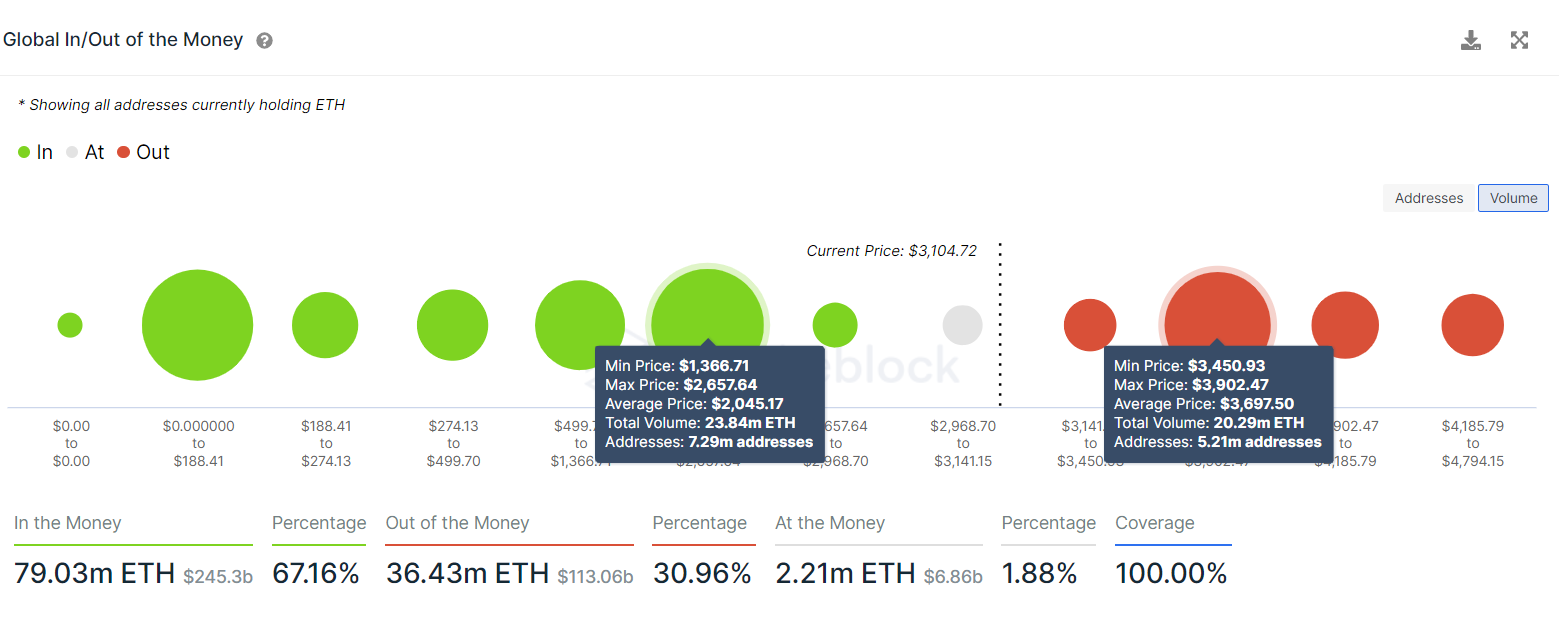Click the Current Price $3,104.72 label
The width and height of the screenshot is (1559, 629).
[x=891, y=250]
